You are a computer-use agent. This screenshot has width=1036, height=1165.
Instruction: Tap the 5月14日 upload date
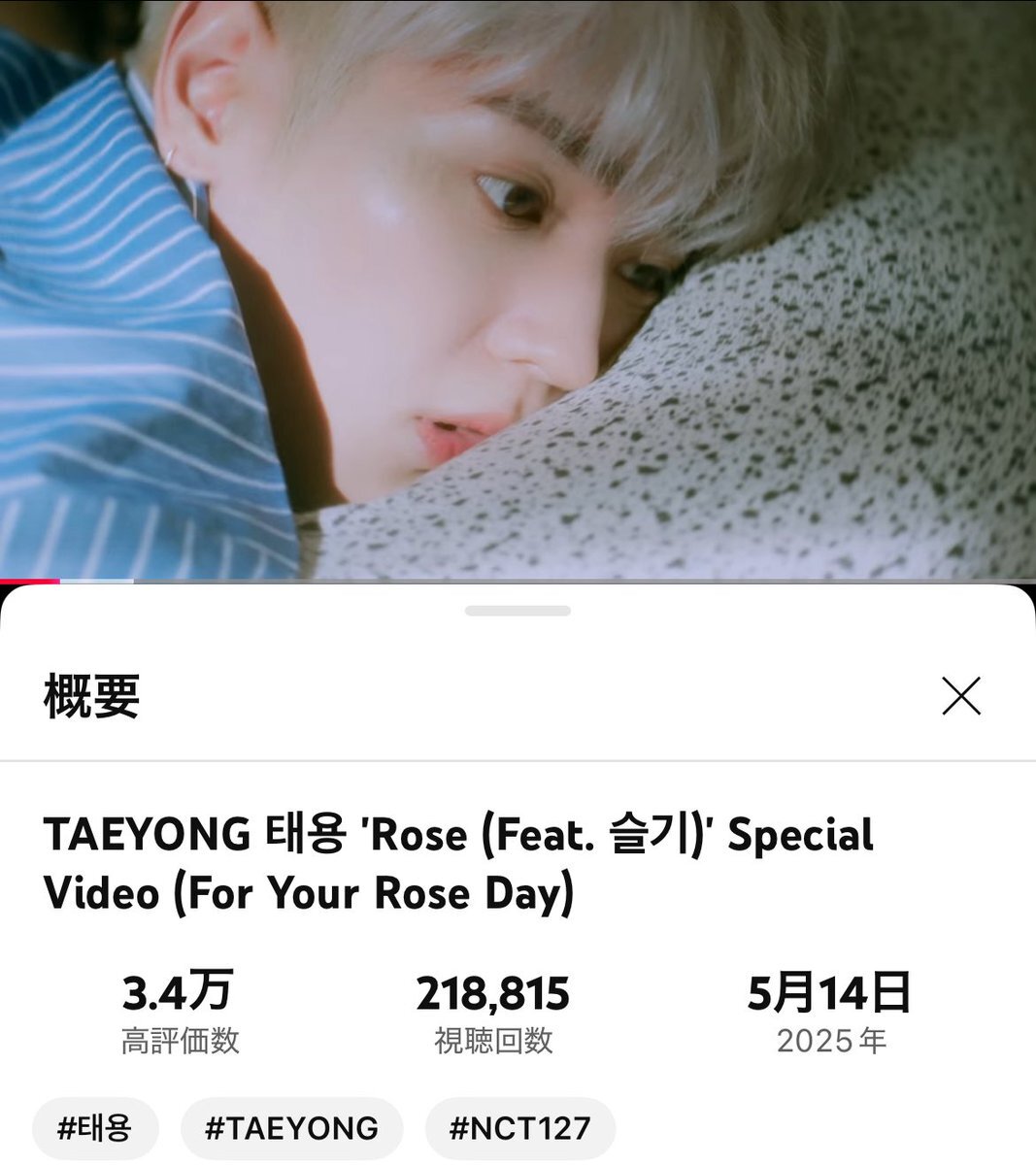click(x=830, y=992)
